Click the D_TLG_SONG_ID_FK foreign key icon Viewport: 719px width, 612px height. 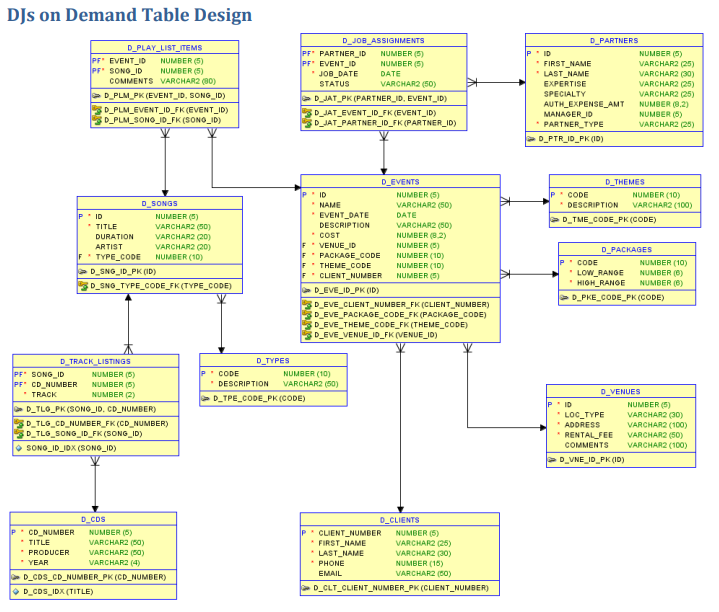click(x=19, y=434)
